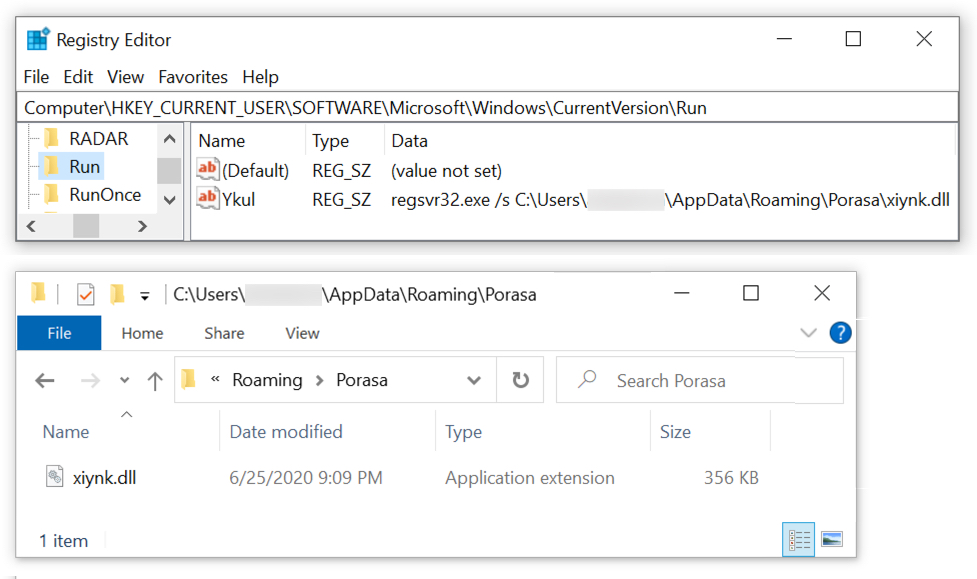Click the Forward navigation arrow
The image size is (977, 579).
coord(90,380)
